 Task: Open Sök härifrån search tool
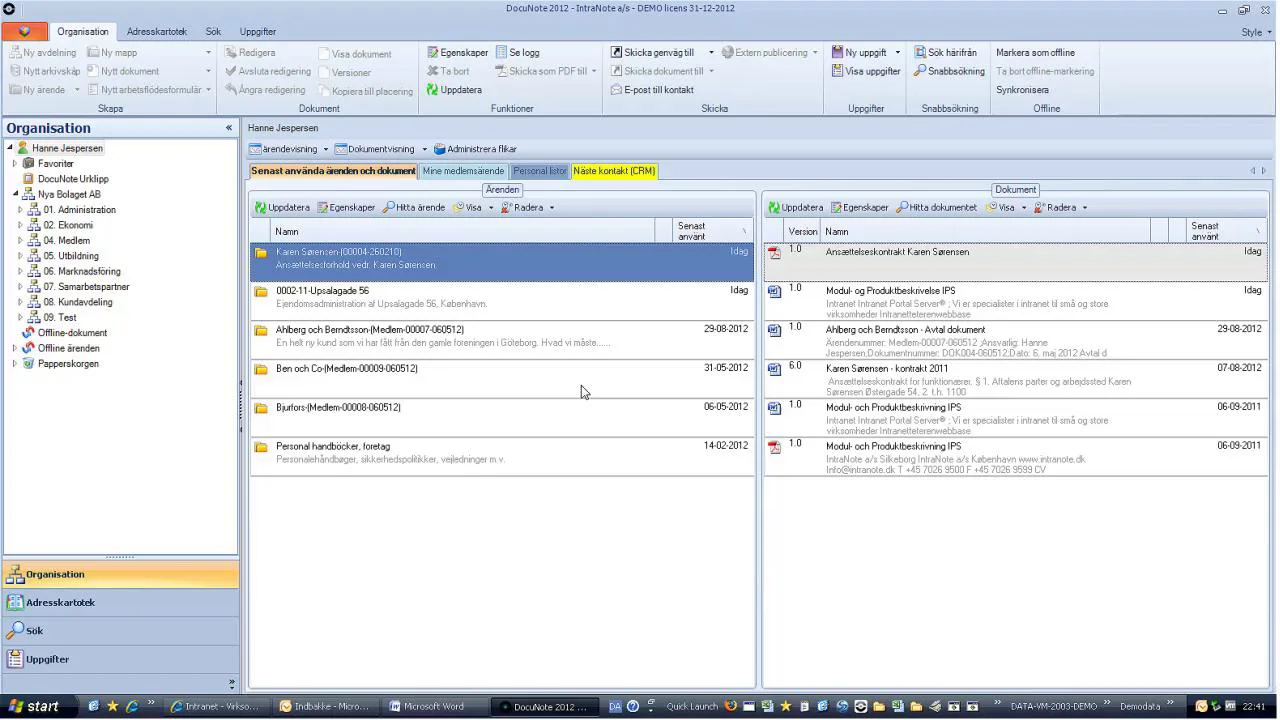pyautogui.click(x=944, y=53)
